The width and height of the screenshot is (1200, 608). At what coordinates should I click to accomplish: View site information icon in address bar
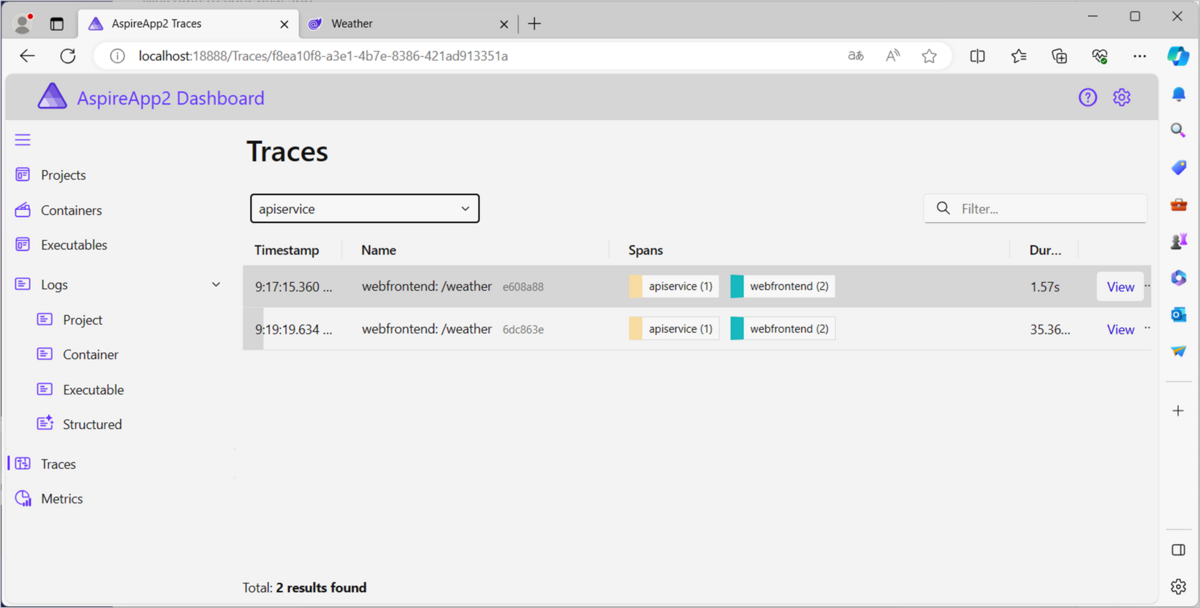117,56
